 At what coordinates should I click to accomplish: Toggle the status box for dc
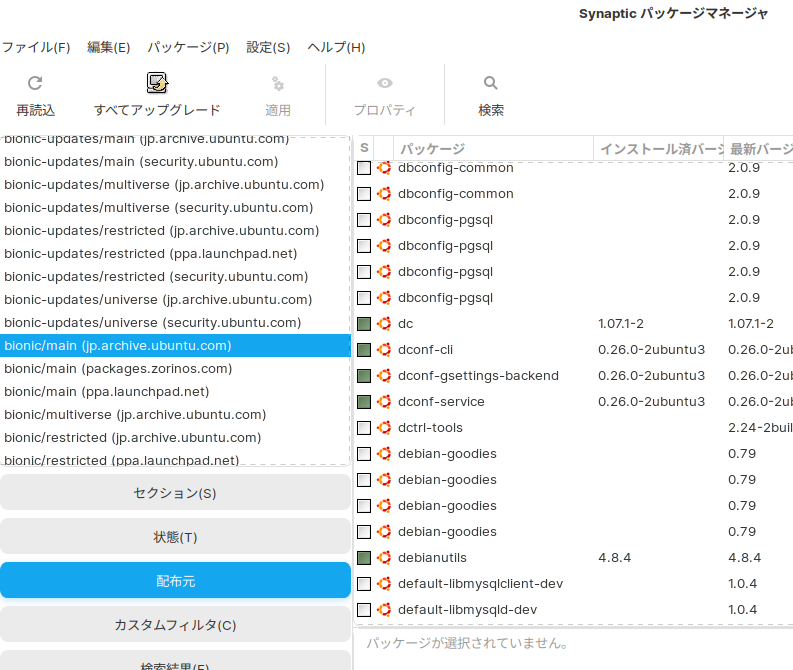364,324
